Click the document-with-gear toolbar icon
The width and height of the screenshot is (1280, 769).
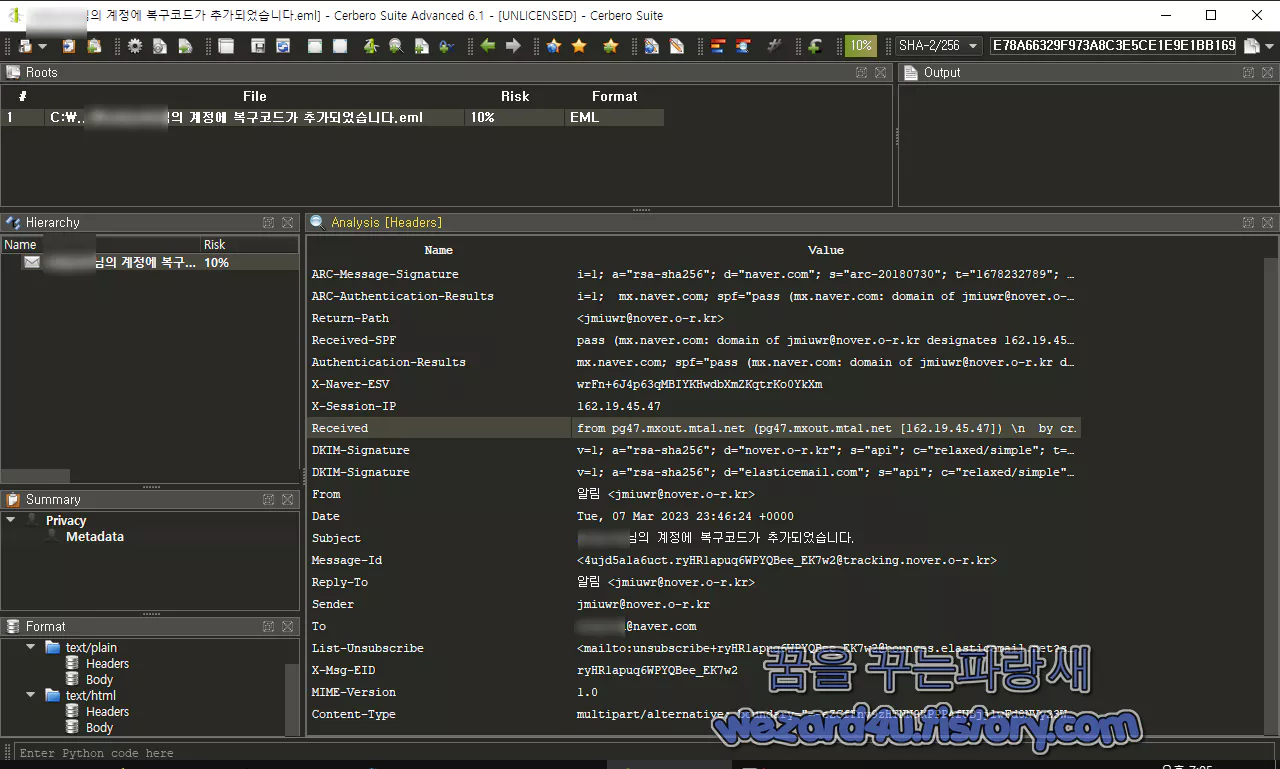(160, 46)
